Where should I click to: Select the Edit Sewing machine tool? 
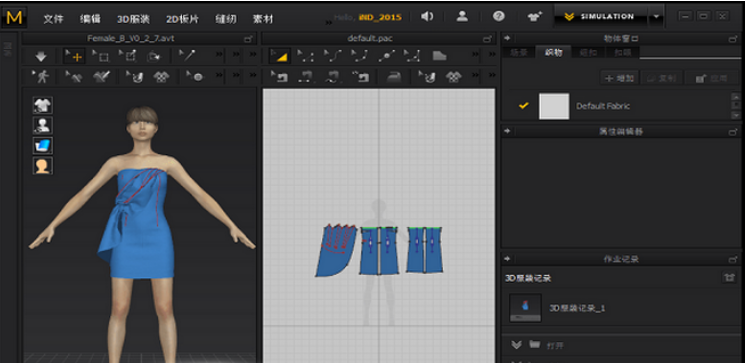coord(279,76)
